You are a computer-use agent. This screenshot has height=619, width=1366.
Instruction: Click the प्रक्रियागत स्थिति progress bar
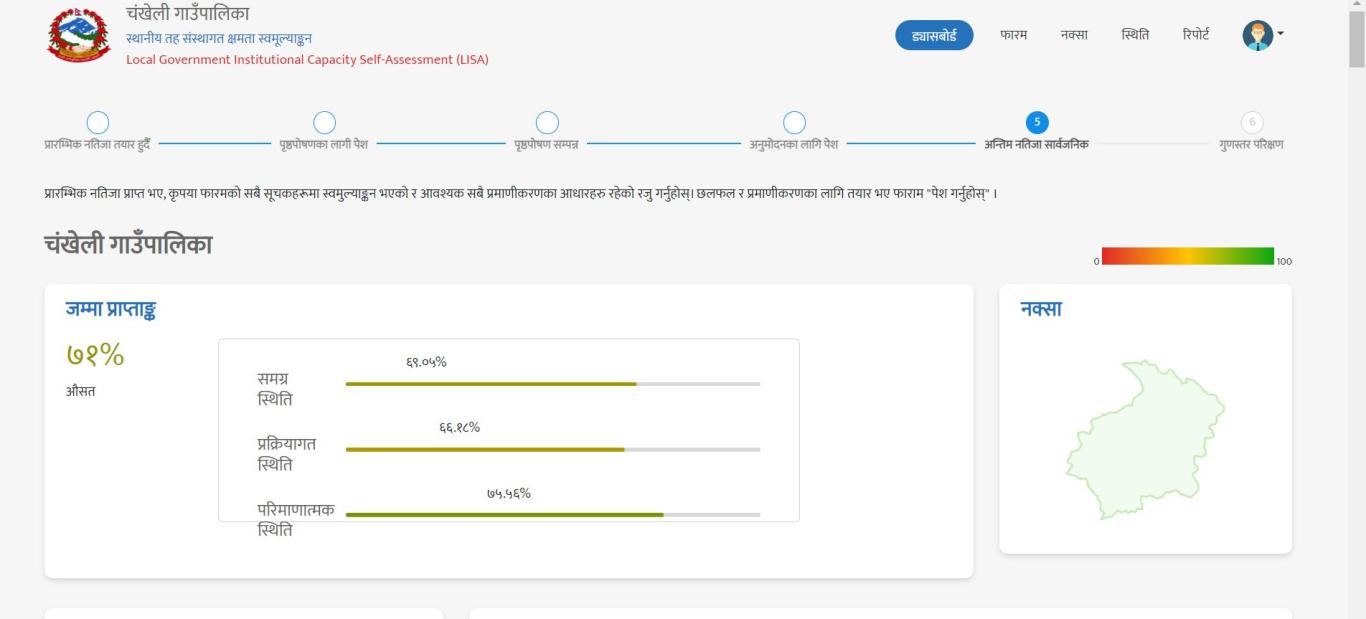tap(553, 450)
